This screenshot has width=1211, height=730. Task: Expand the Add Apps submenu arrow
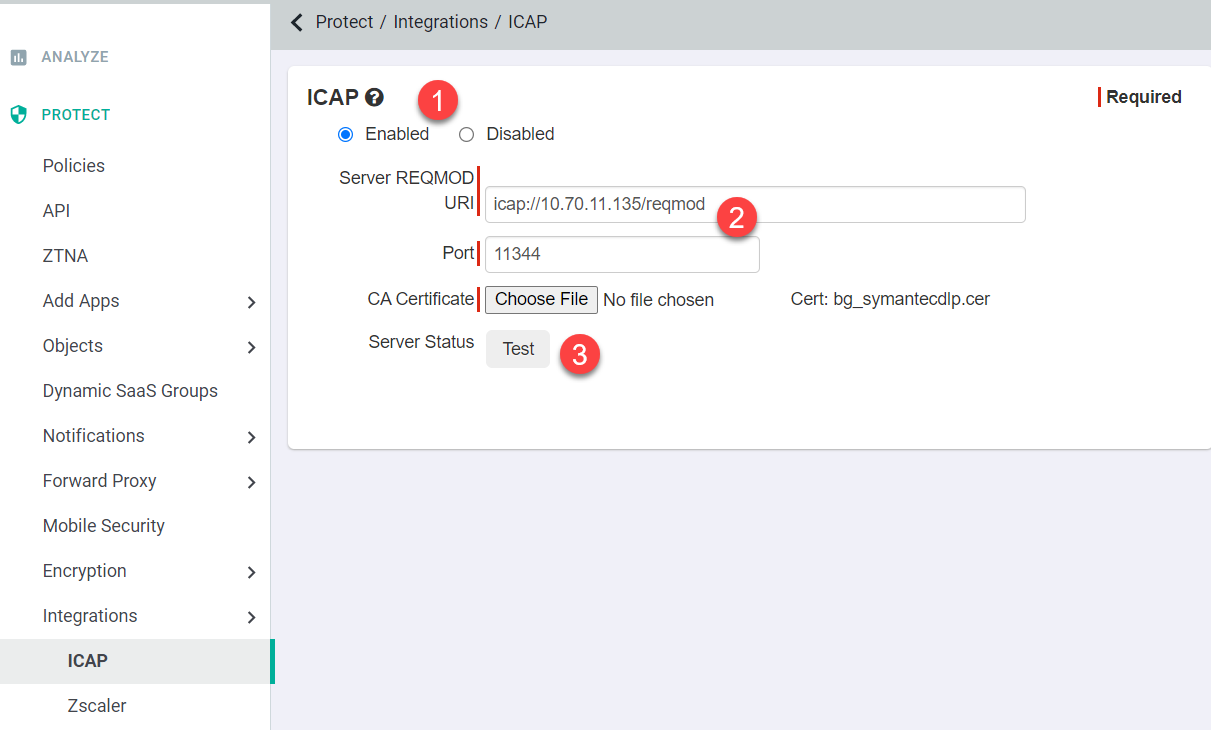pos(251,302)
